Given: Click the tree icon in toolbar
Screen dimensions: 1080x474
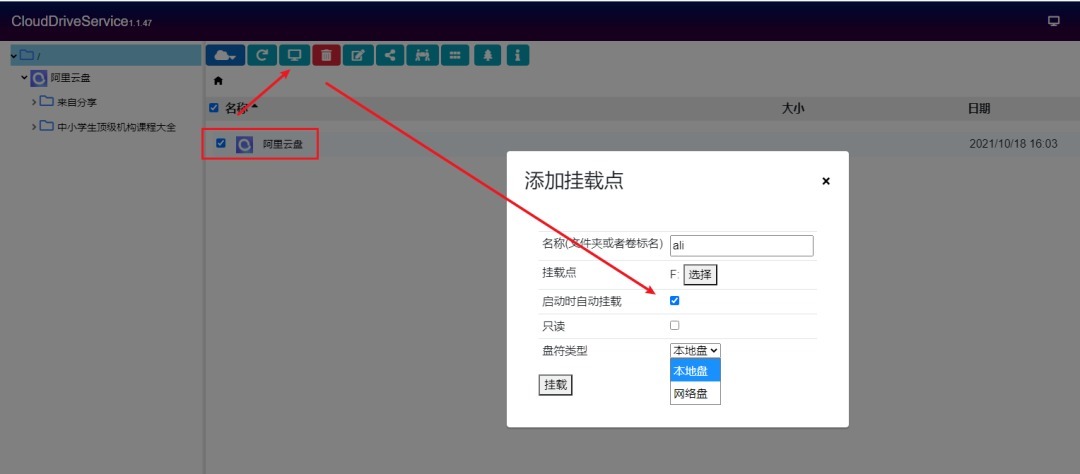Looking at the screenshot, I should 488,56.
